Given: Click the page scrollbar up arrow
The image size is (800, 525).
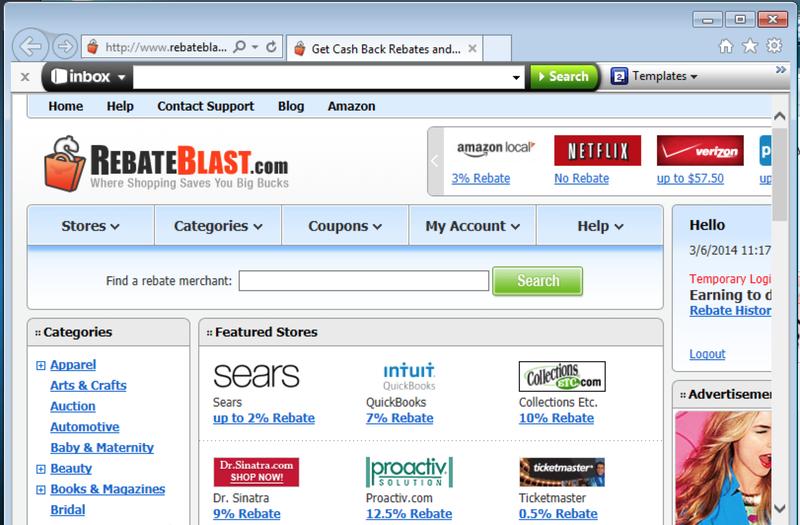Looking at the screenshot, I should click(x=779, y=116).
